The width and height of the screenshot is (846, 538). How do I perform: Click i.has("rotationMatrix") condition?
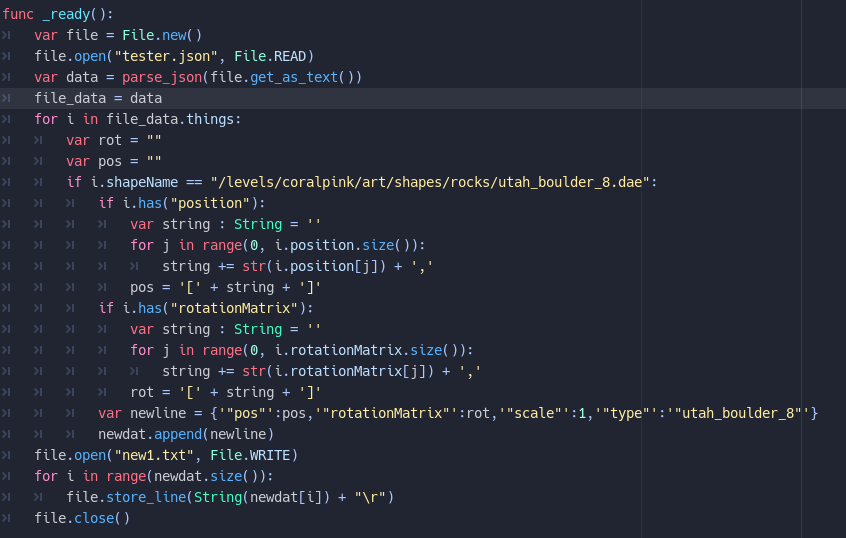pos(214,309)
